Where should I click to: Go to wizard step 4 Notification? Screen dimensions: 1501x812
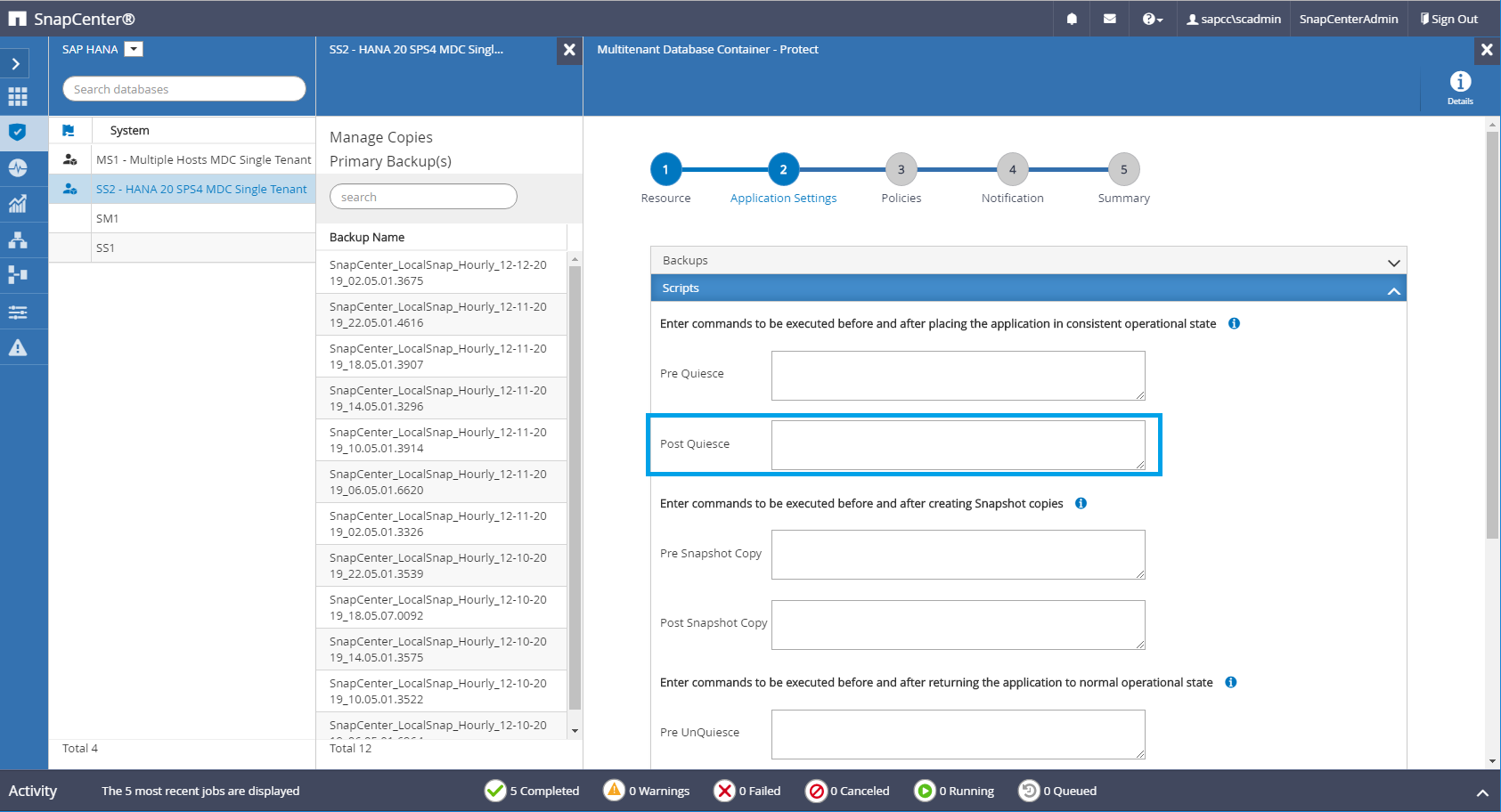(1012, 169)
